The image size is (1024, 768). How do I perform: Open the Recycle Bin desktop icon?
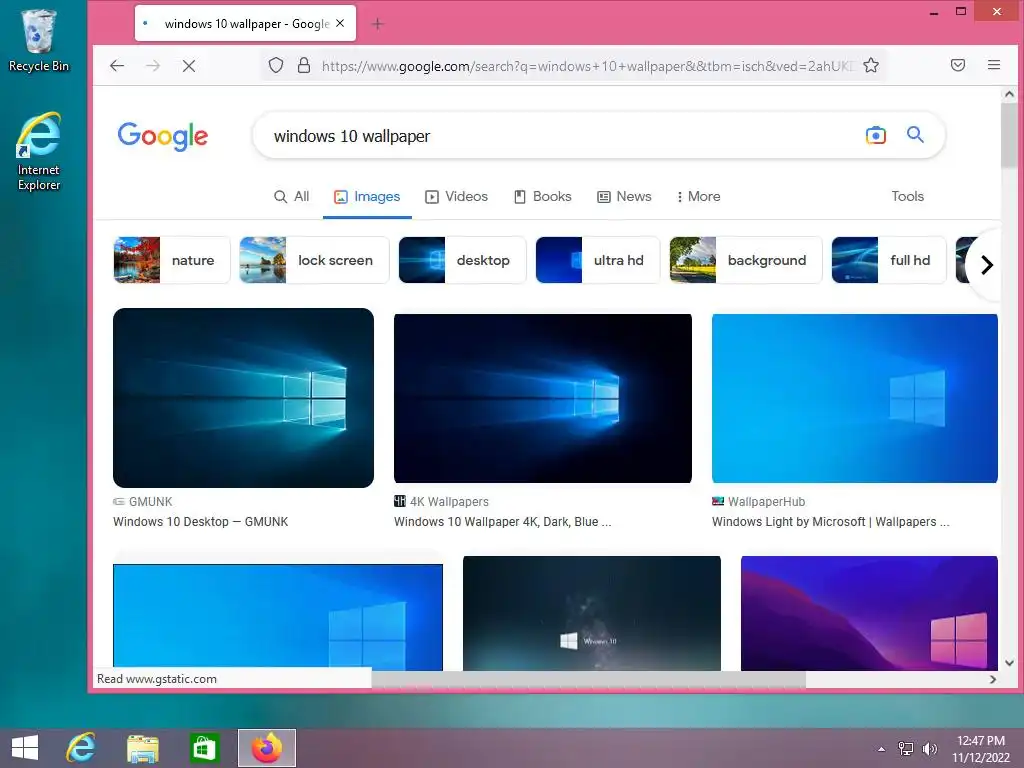pos(39,40)
